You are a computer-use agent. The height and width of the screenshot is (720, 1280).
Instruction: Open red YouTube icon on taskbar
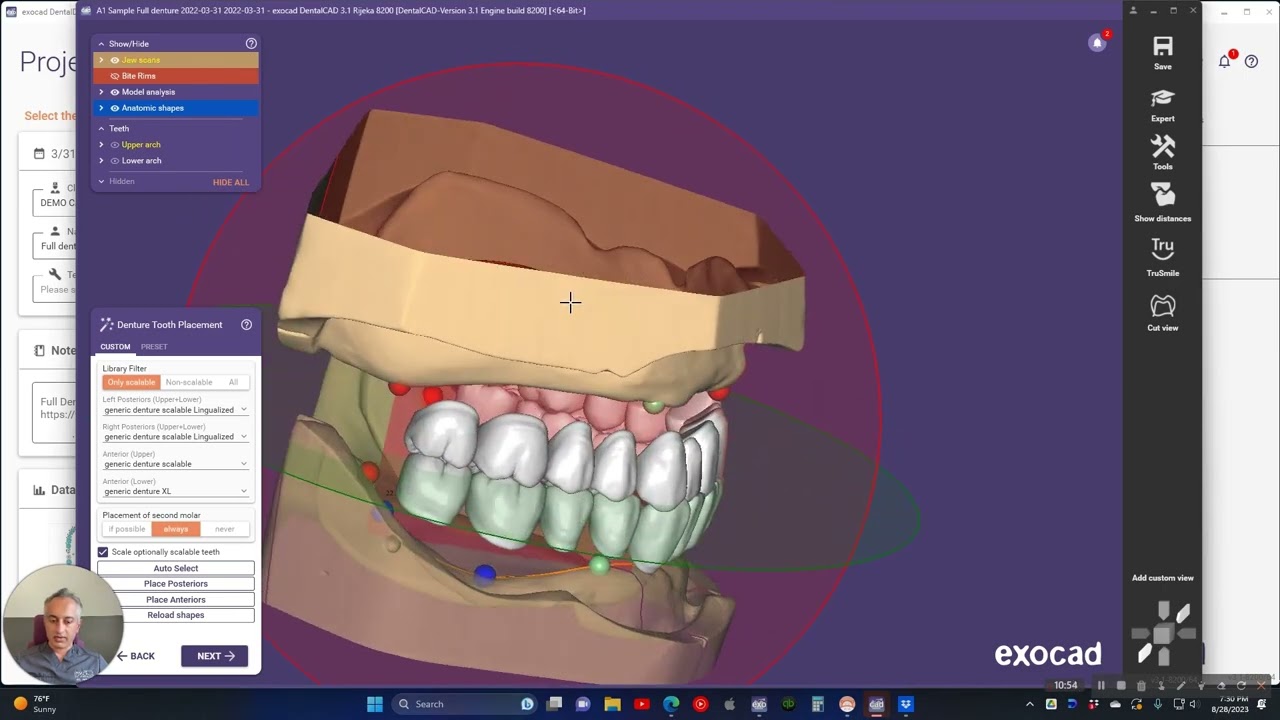pyautogui.click(x=641, y=704)
